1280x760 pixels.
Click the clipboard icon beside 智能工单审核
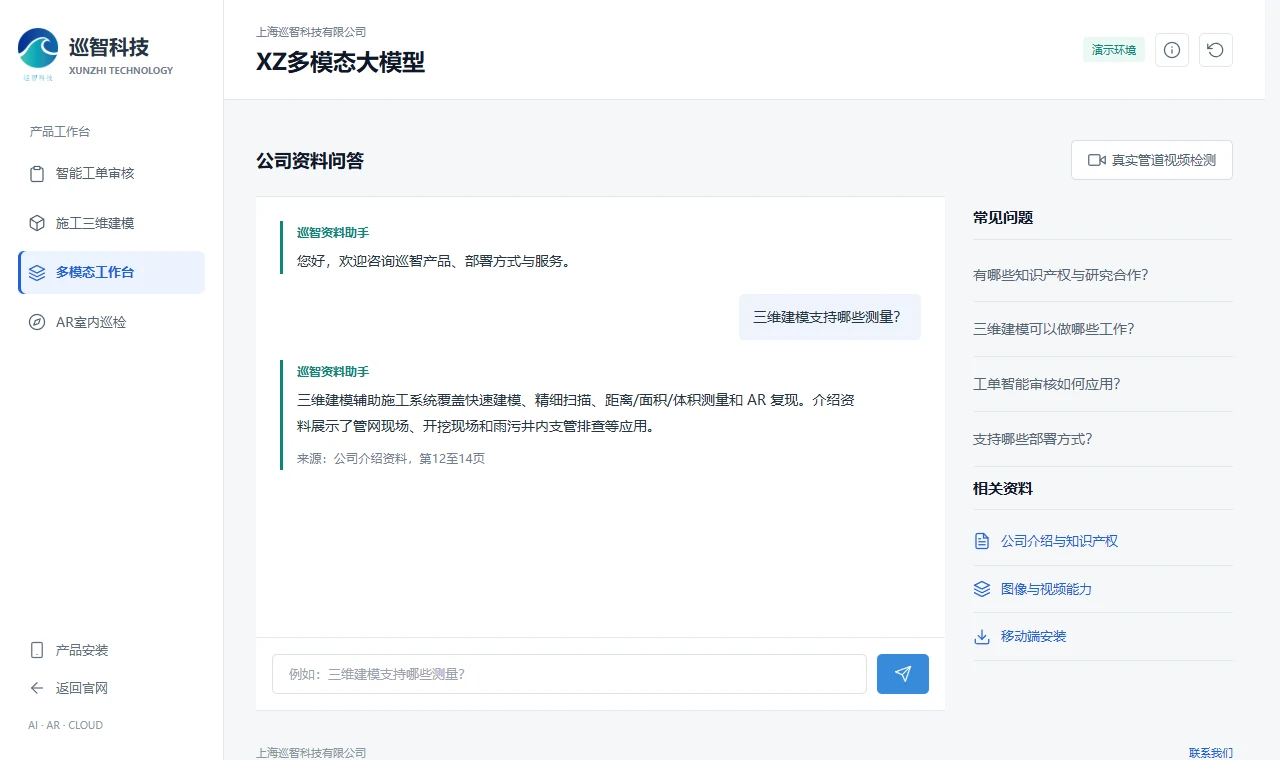[x=37, y=174]
